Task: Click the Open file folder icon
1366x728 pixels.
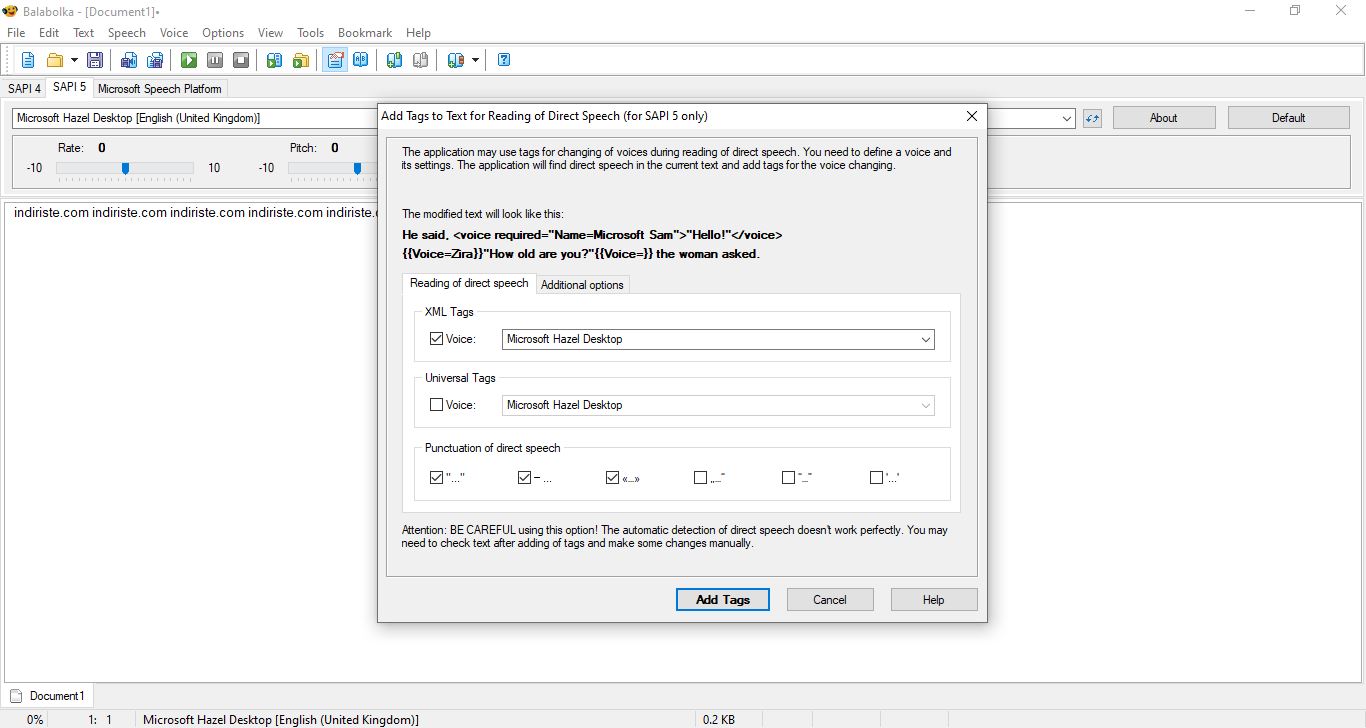Action: point(55,60)
